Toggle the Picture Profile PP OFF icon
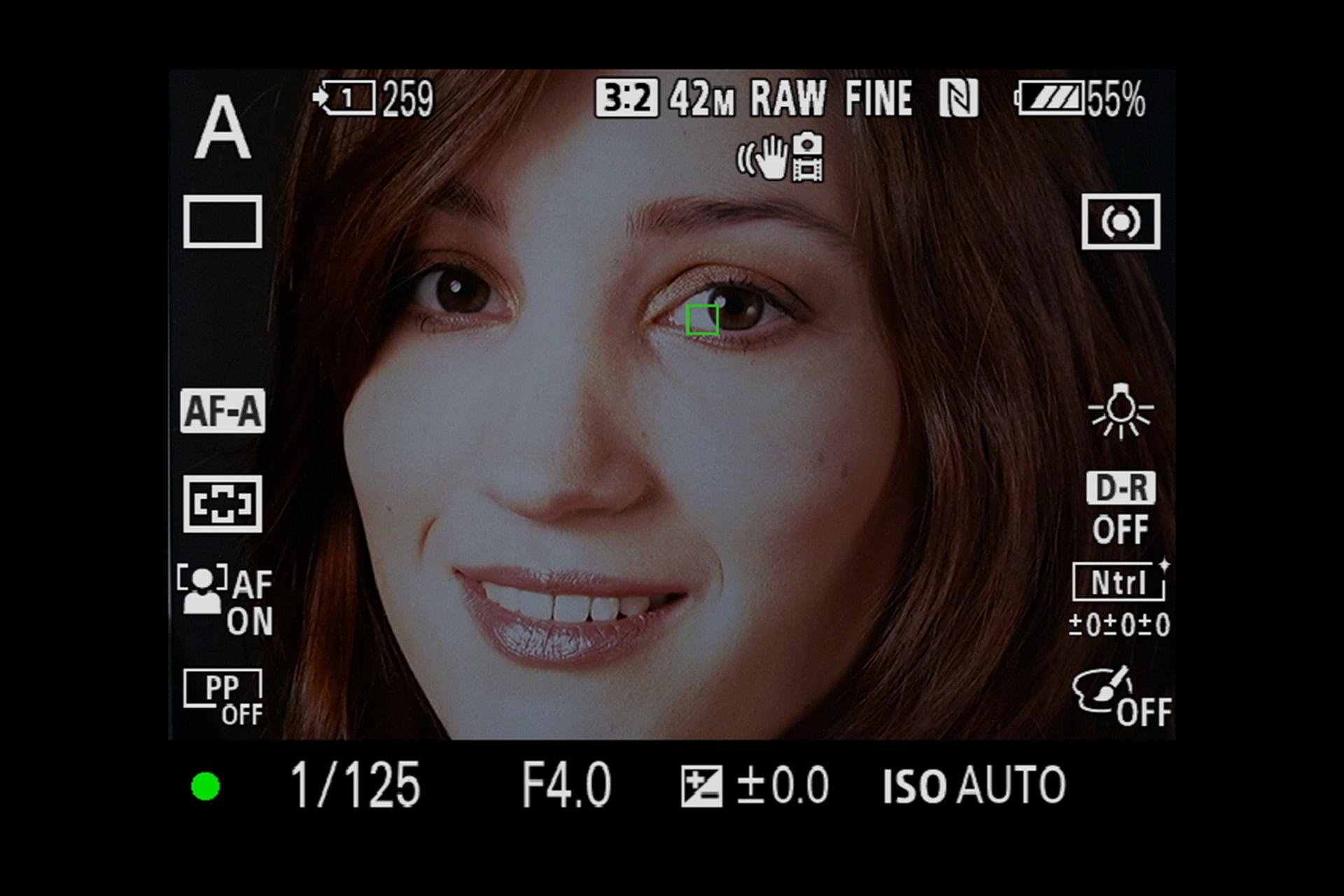The width and height of the screenshot is (1344, 896). (223, 698)
